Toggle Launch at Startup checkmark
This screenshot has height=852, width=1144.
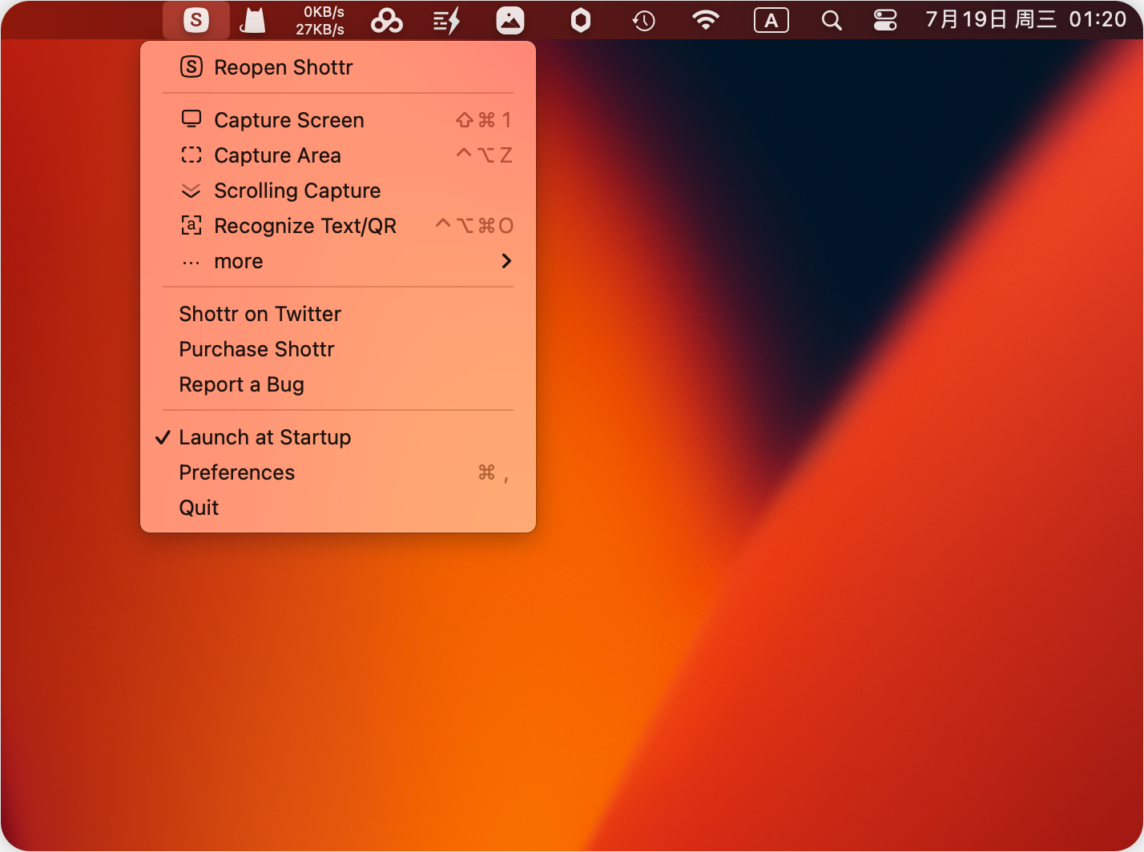pos(338,437)
